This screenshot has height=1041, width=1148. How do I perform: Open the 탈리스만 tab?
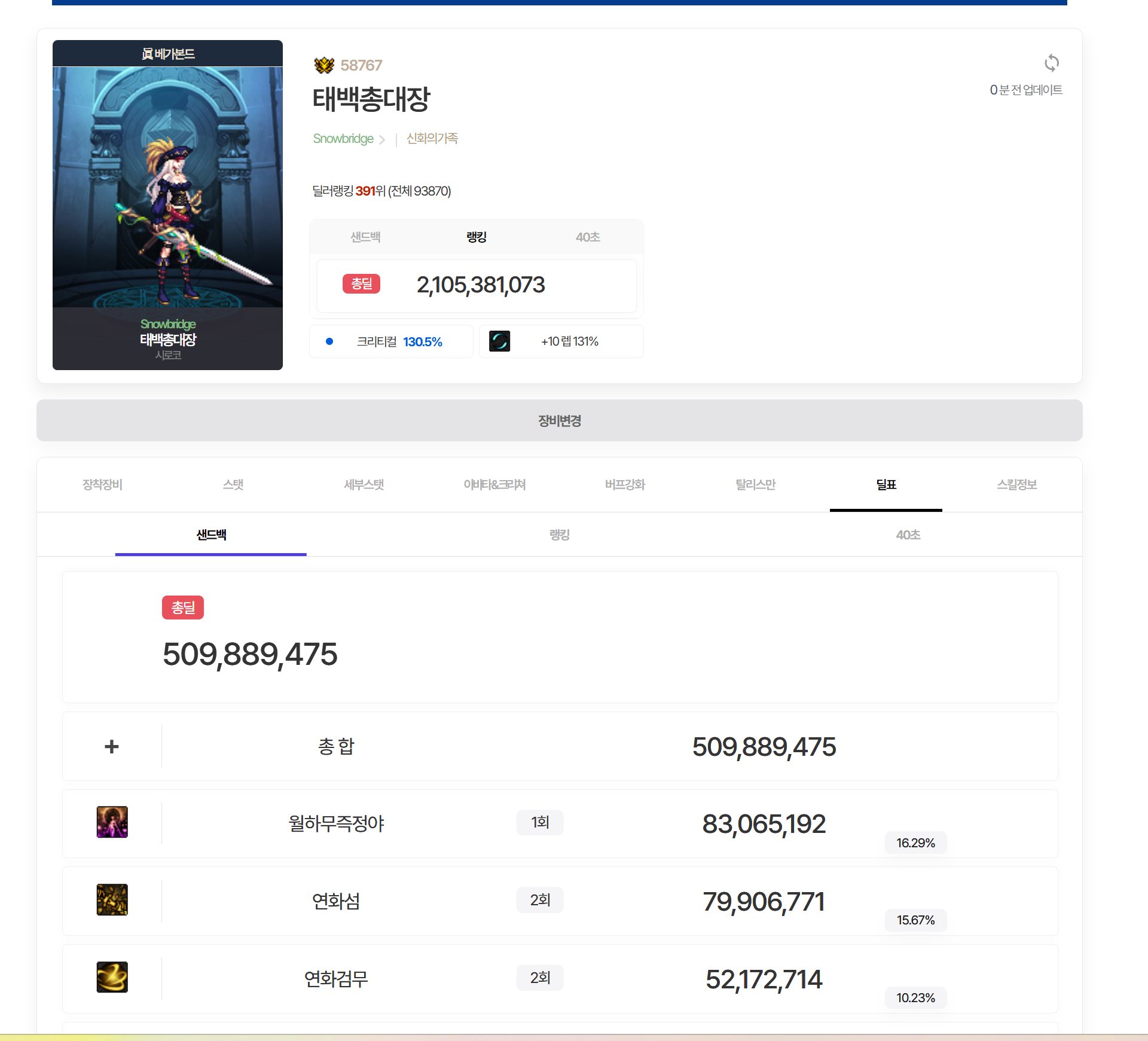[x=755, y=484]
